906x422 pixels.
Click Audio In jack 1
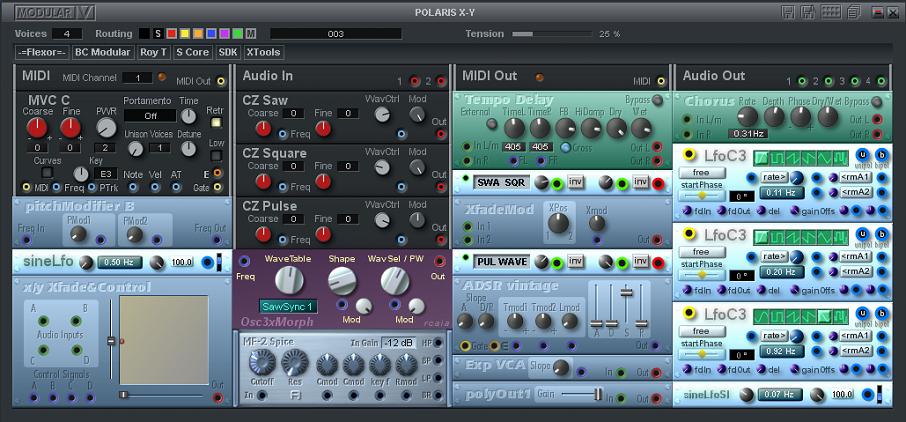coord(415,81)
